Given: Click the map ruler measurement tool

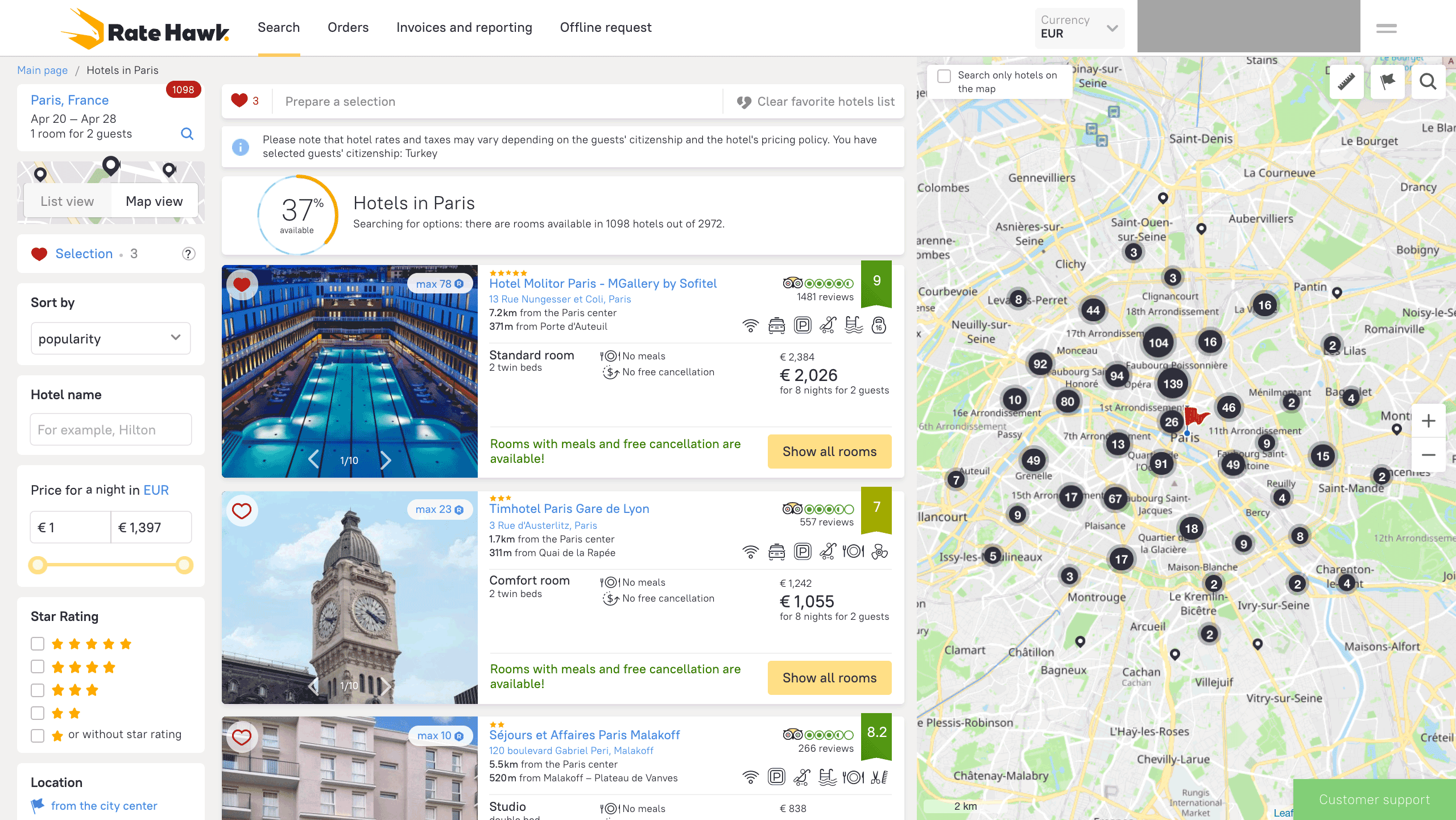Looking at the screenshot, I should tap(1346, 82).
